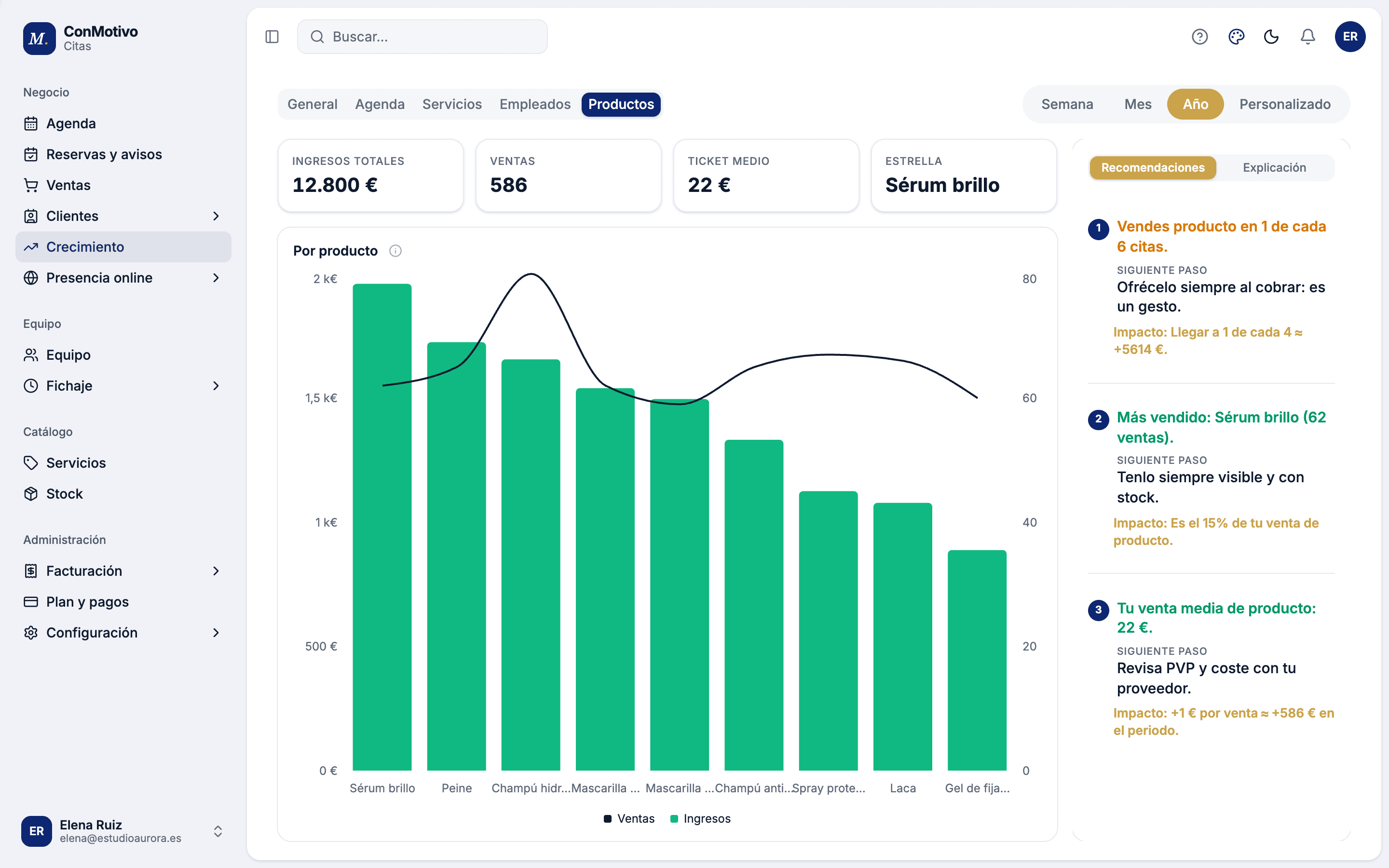This screenshot has height=868, width=1389.
Task: Open the color palette theme icon
Action: tap(1236, 37)
